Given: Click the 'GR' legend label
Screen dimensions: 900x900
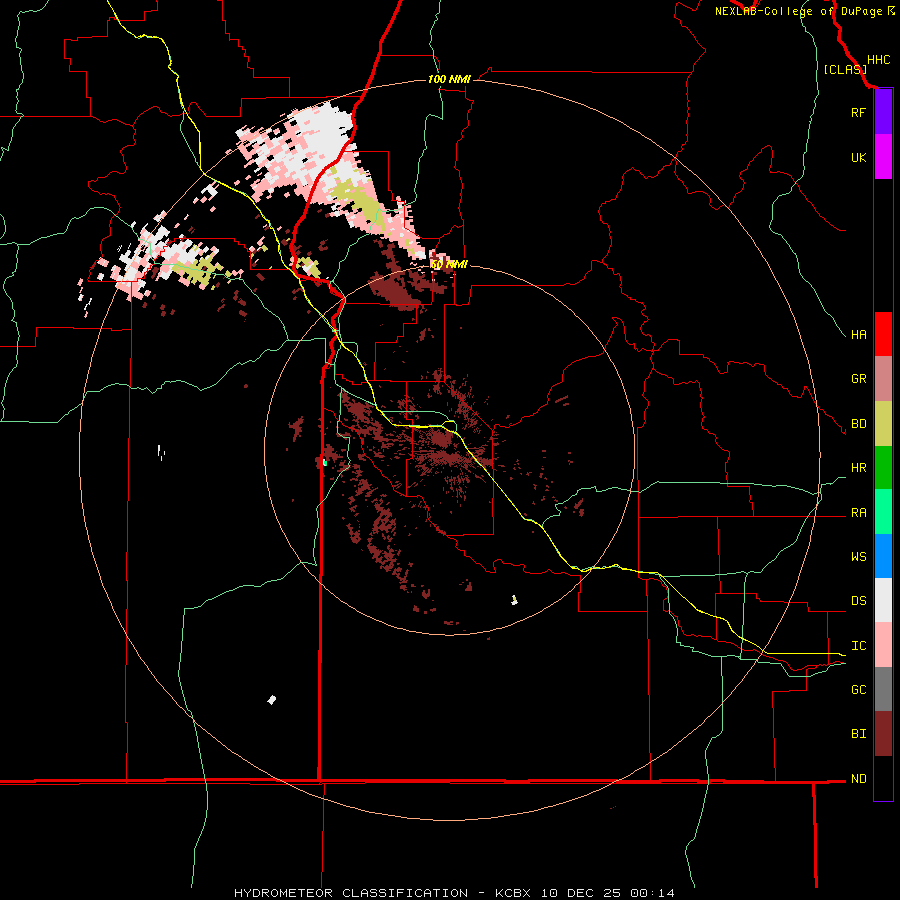Looking at the screenshot, I should pos(858,379).
